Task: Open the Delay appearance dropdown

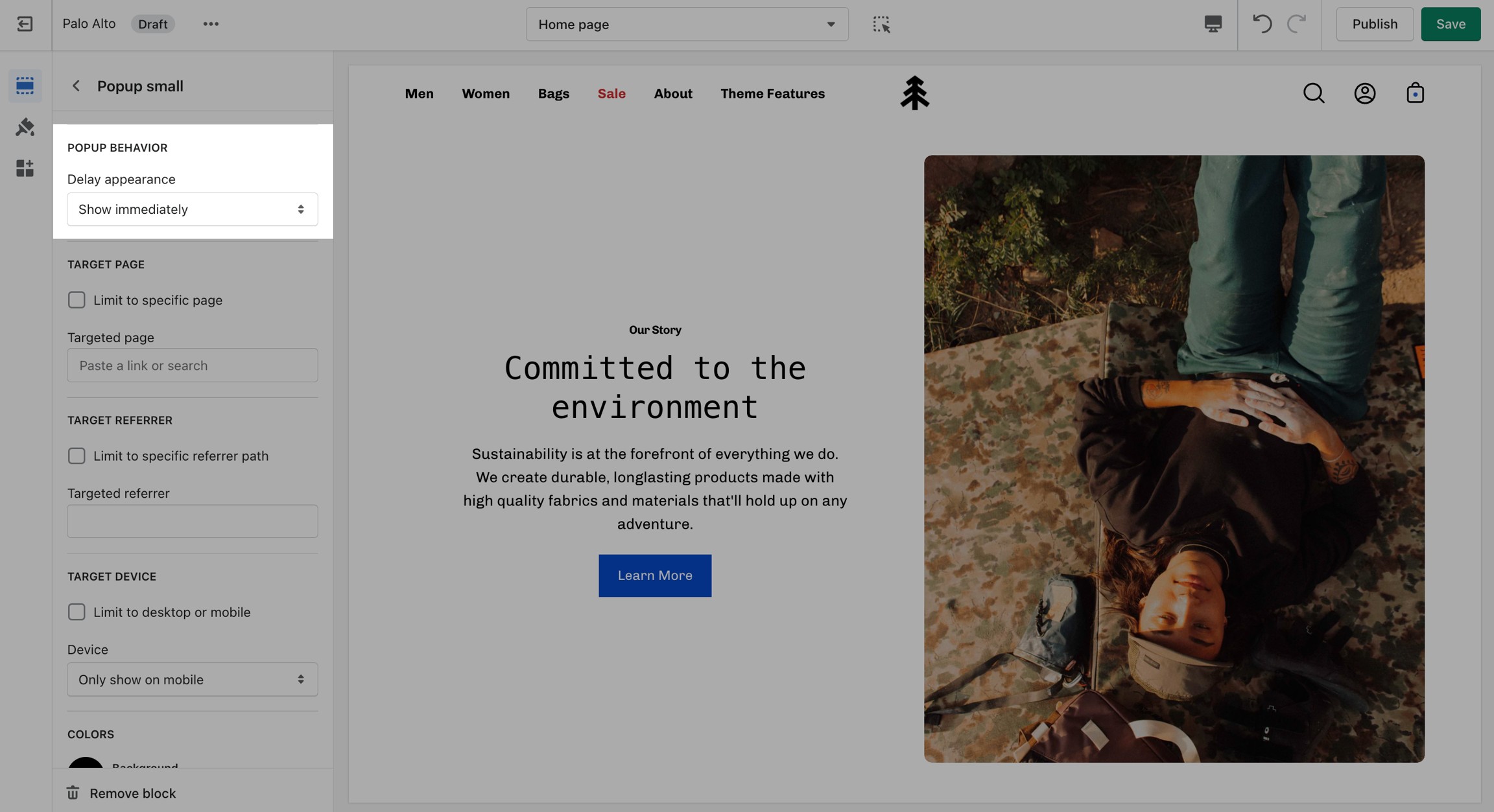Action: [192, 209]
